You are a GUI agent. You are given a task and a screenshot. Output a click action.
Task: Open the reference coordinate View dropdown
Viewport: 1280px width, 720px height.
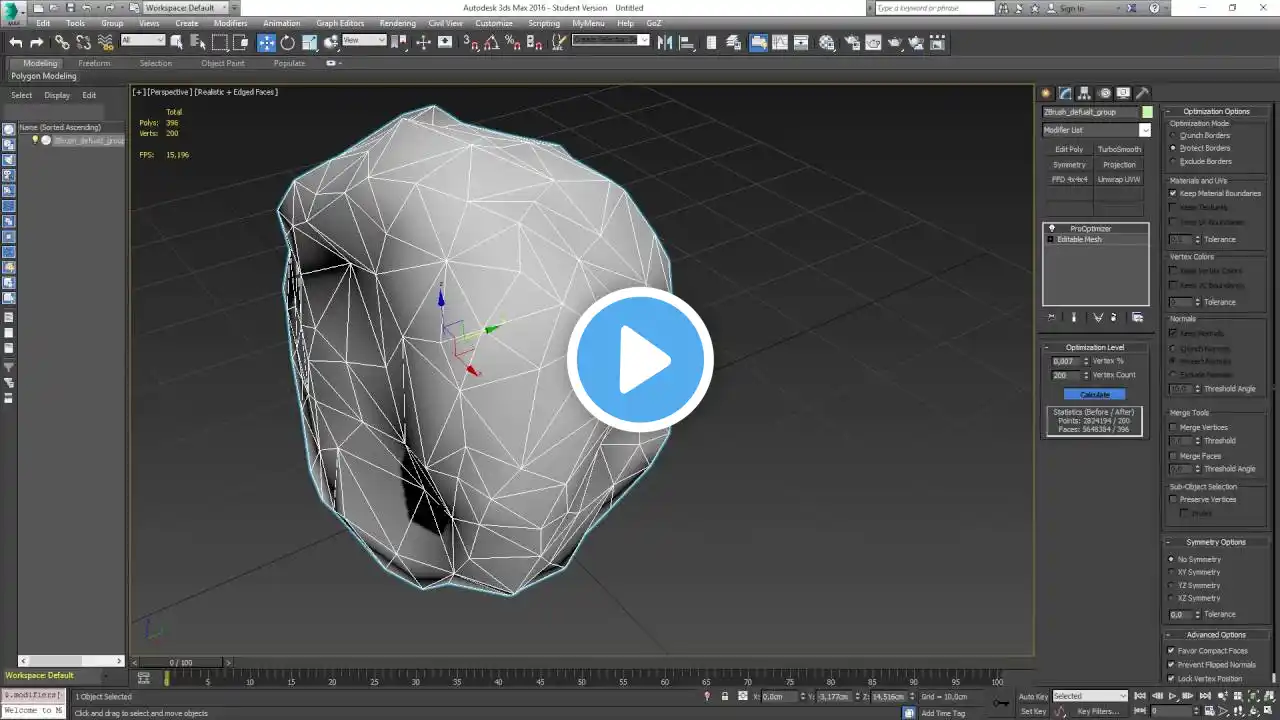pos(364,41)
